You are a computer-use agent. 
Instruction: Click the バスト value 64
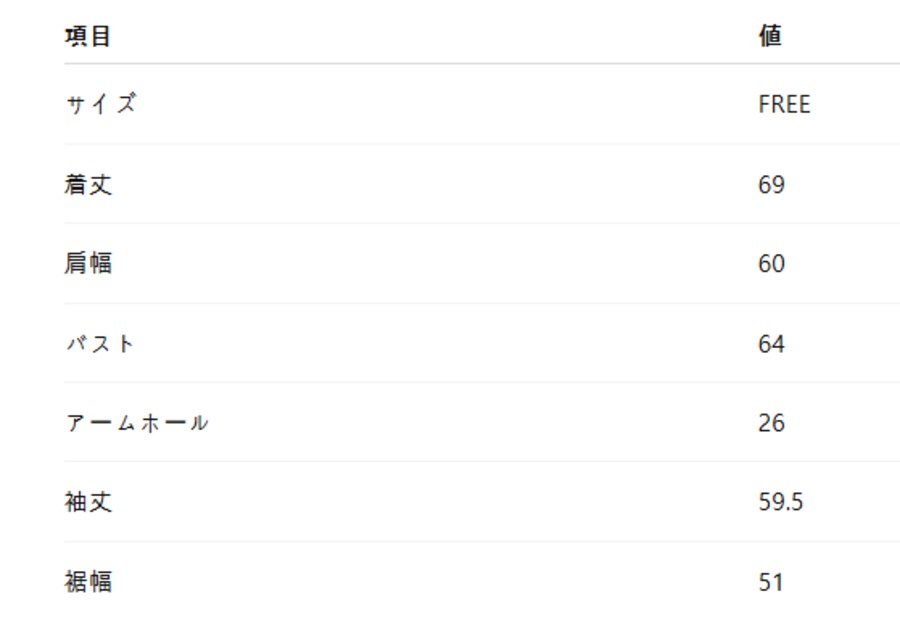[x=771, y=344]
